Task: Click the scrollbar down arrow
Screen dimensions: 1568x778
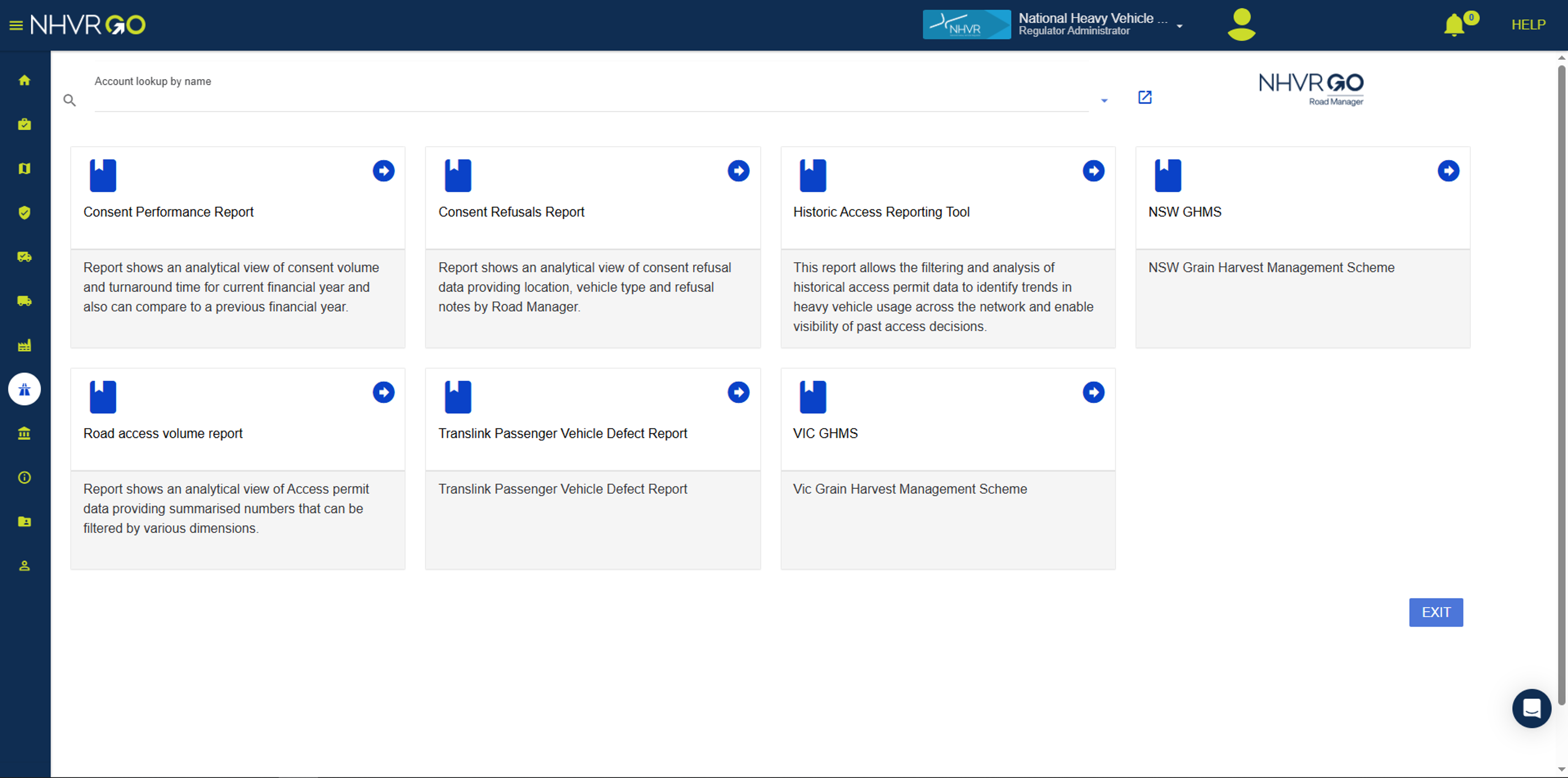Action: pos(1562,769)
